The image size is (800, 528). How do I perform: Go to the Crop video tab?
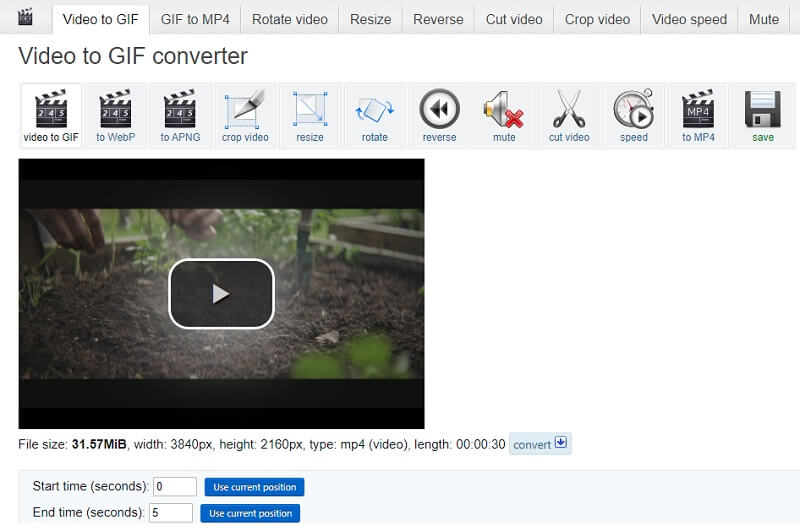pyautogui.click(x=597, y=19)
